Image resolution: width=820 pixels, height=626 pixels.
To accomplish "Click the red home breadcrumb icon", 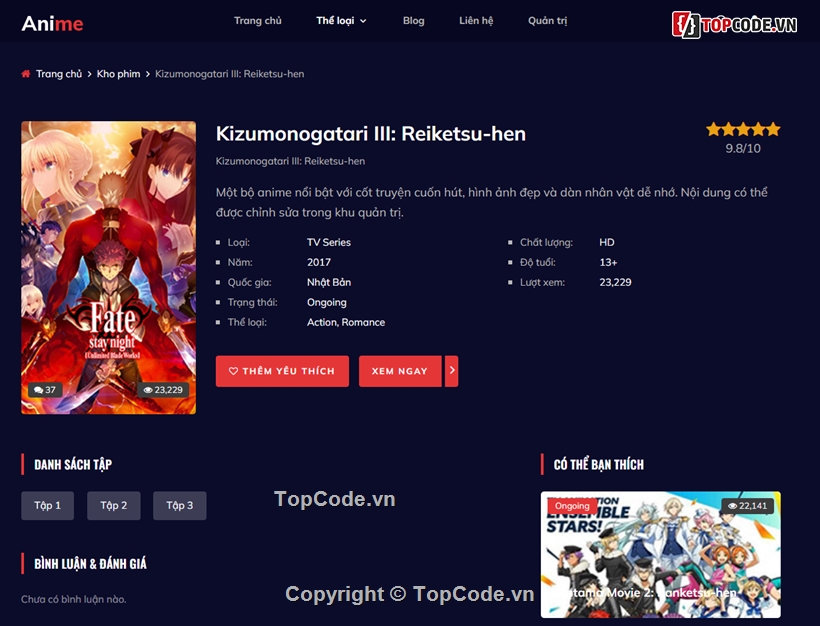I will click(x=26, y=74).
